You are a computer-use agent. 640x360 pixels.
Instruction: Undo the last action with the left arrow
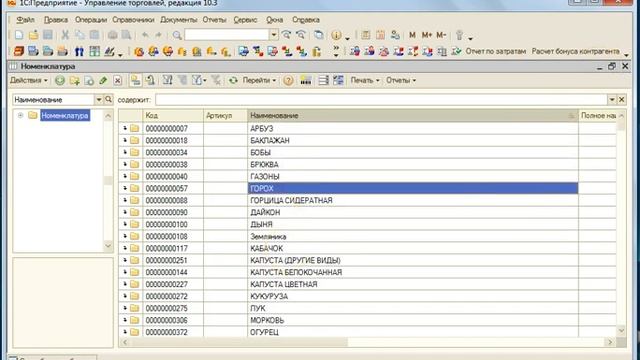145,35
